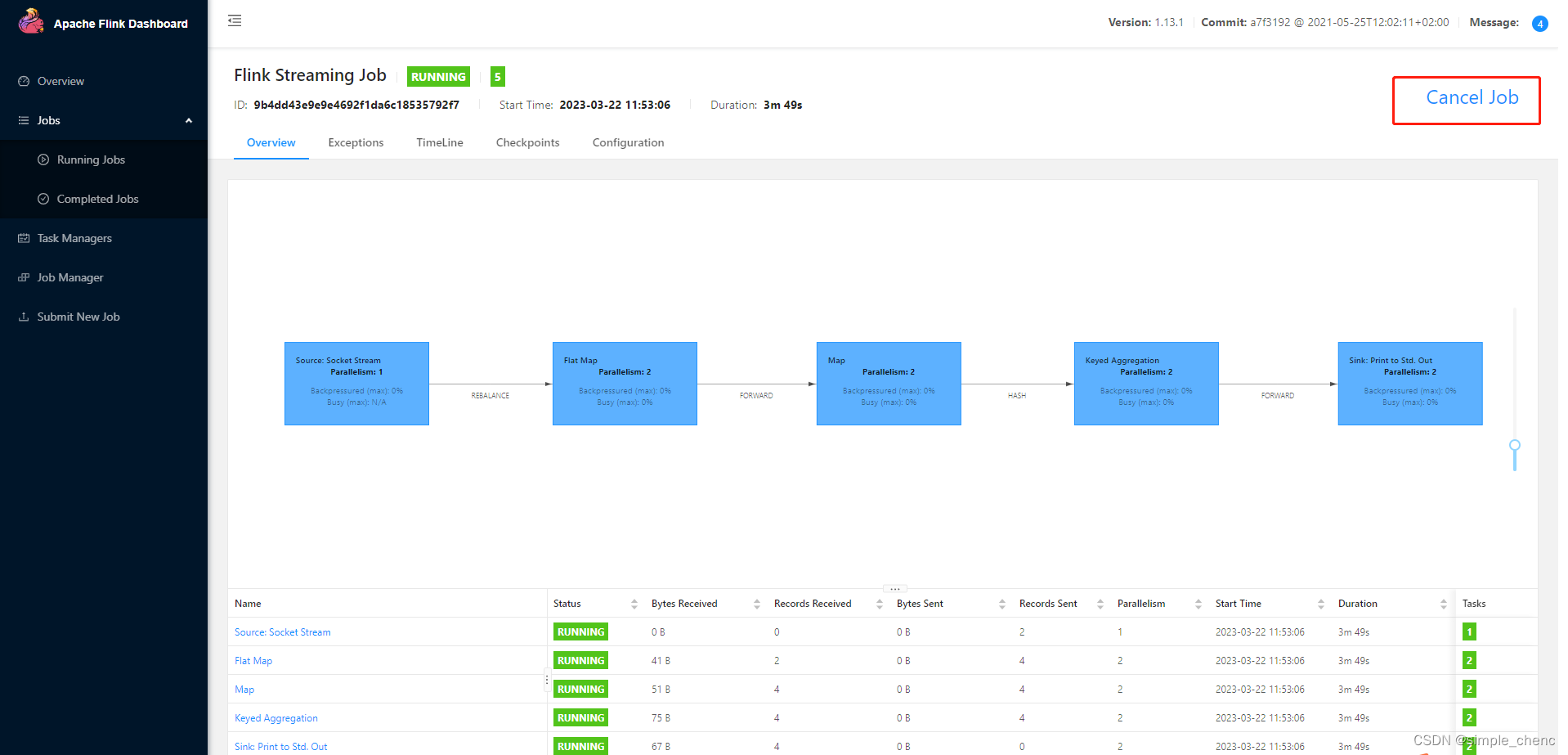Image resolution: width=1568 pixels, height=755 pixels.
Task: Click the Name column header
Action: pos(248,604)
